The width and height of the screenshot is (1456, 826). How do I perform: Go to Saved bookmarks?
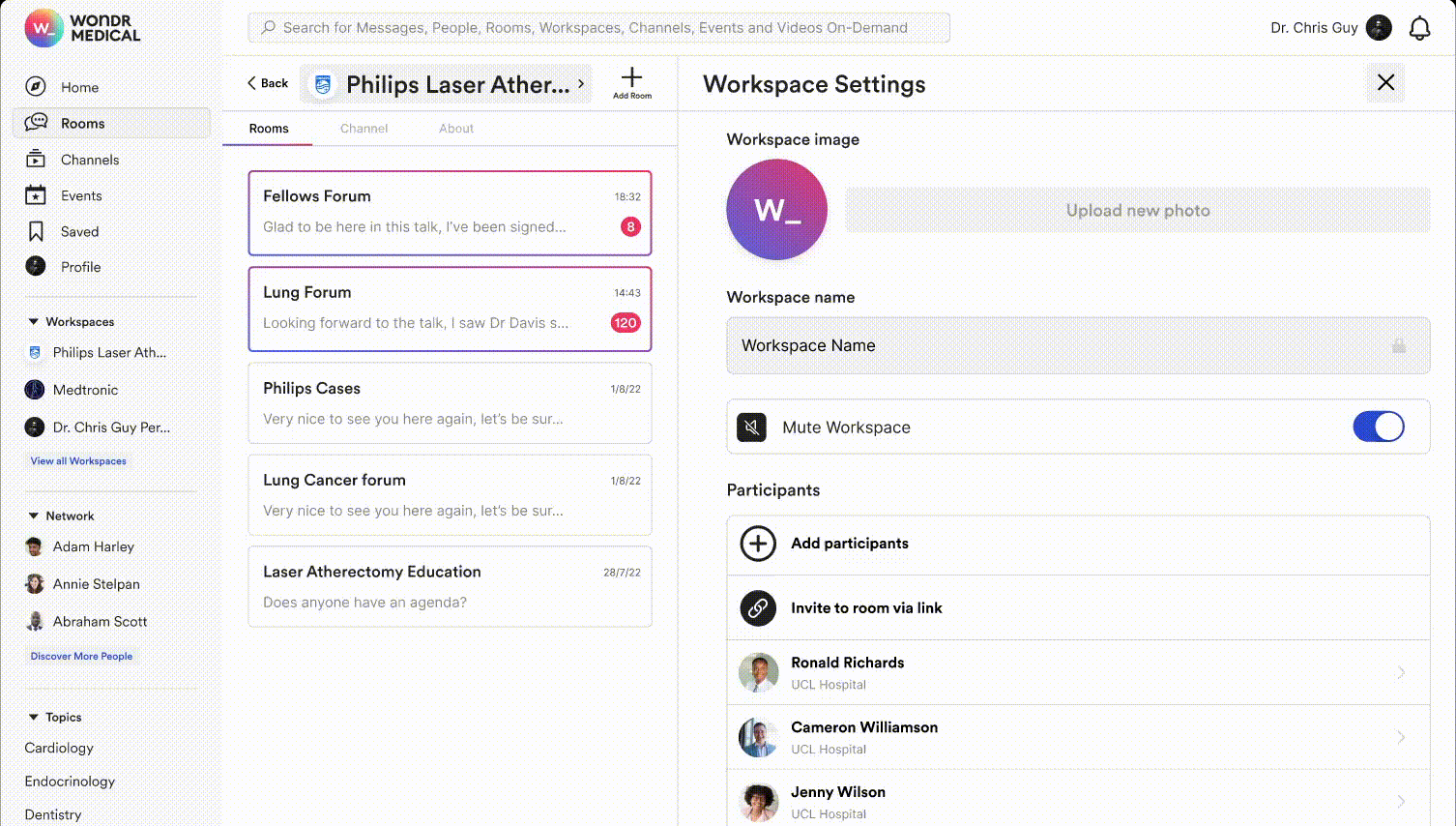point(79,232)
